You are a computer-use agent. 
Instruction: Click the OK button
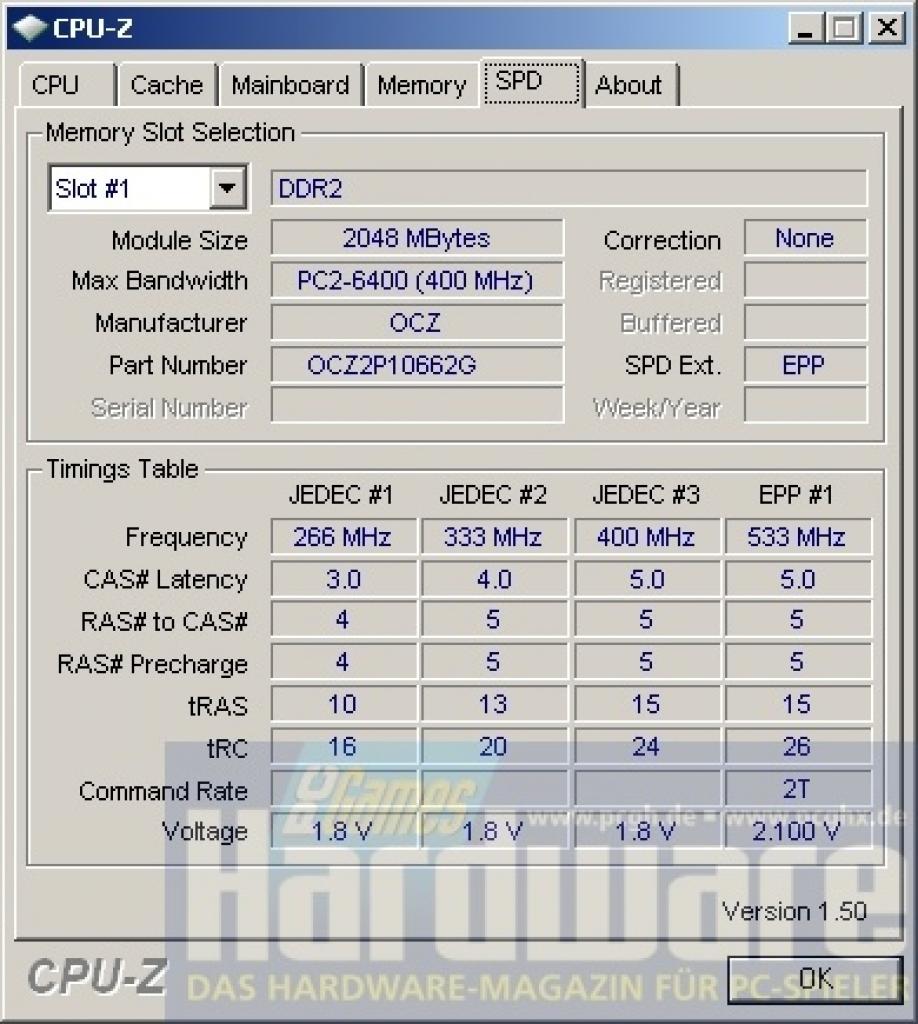[815, 978]
